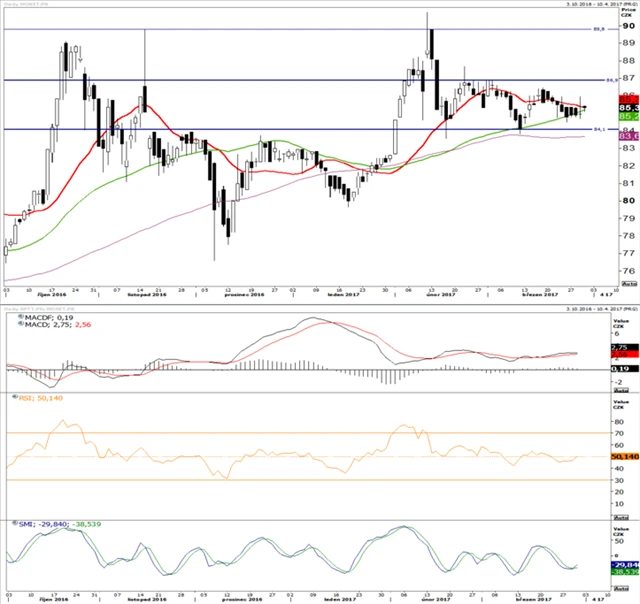
Task: Select the green 85,2 moving average tag
Action: coord(629,117)
